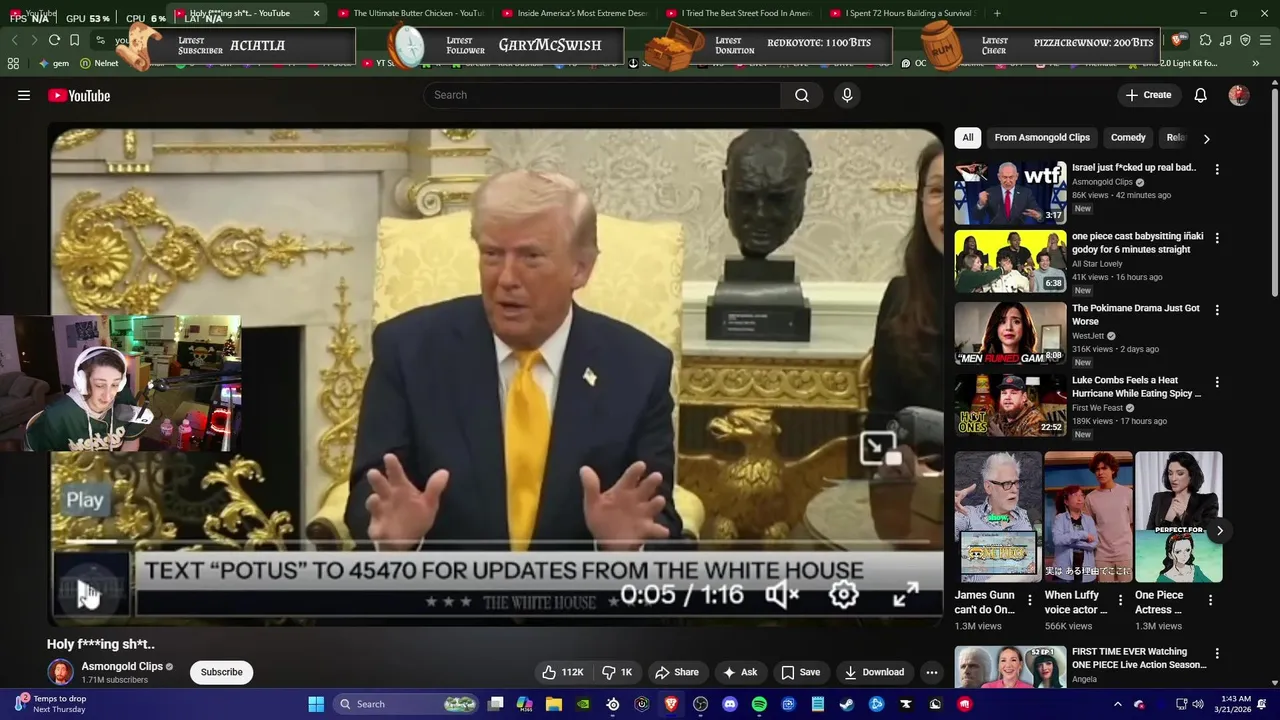Screen dimensions: 1280x720
Task: Open the Nelnet bookmark
Action: [99, 63]
